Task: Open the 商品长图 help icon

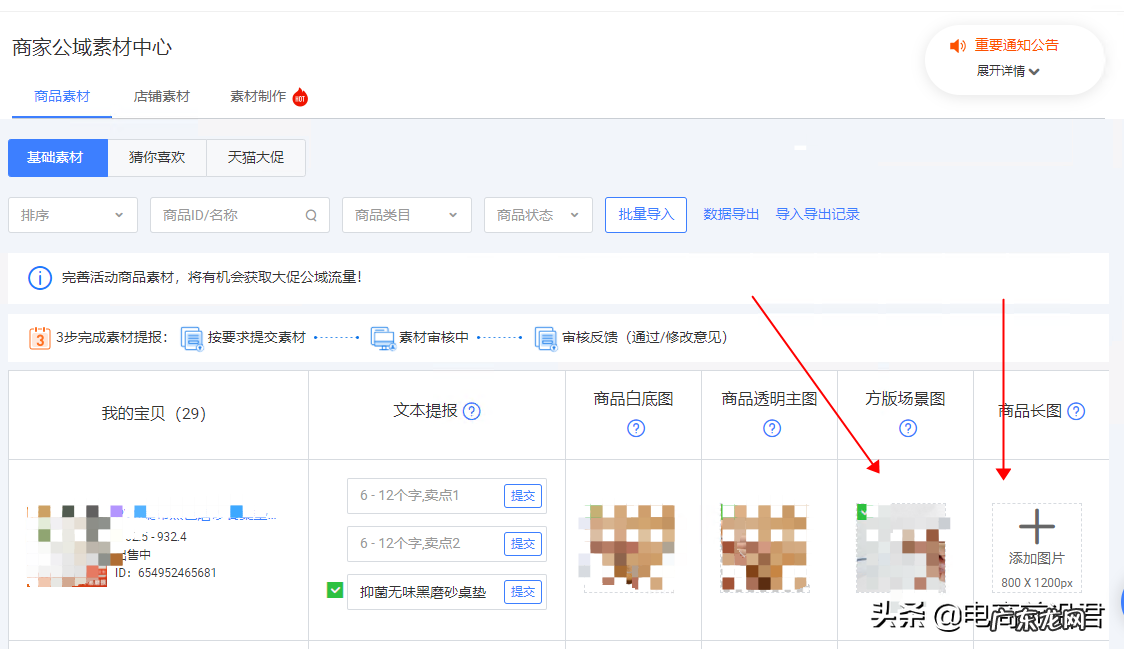Action: [1077, 411]
